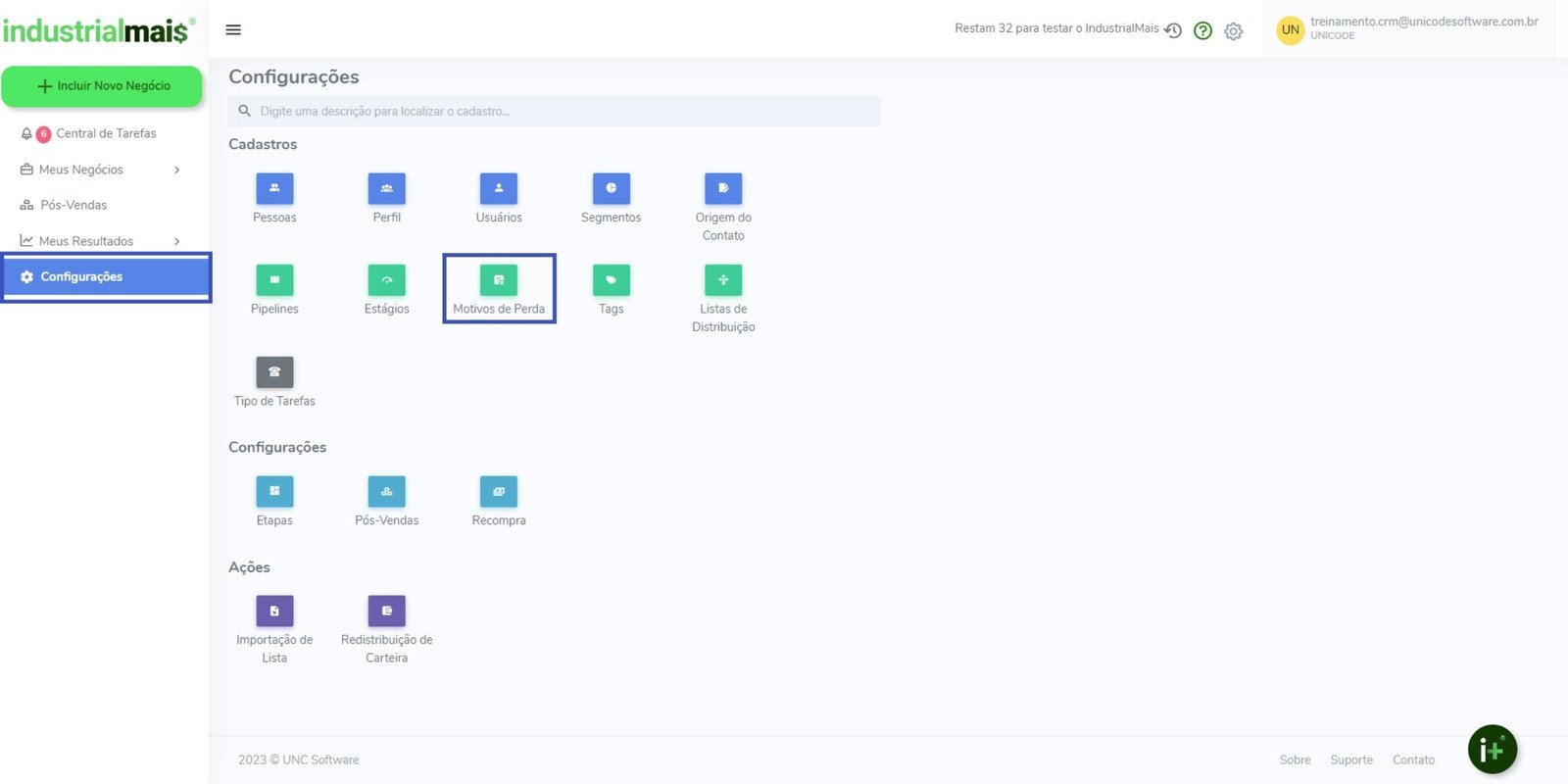Image resolution: width=1568 pixels, height=784 pixels.
Task: Open Redistribuição de Carteira icon
Action: (x=386, y=612)
